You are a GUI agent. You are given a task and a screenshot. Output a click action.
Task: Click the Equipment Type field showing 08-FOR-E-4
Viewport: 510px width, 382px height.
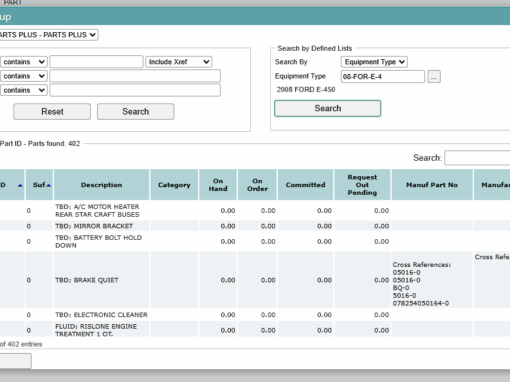(x=383, y=76)
